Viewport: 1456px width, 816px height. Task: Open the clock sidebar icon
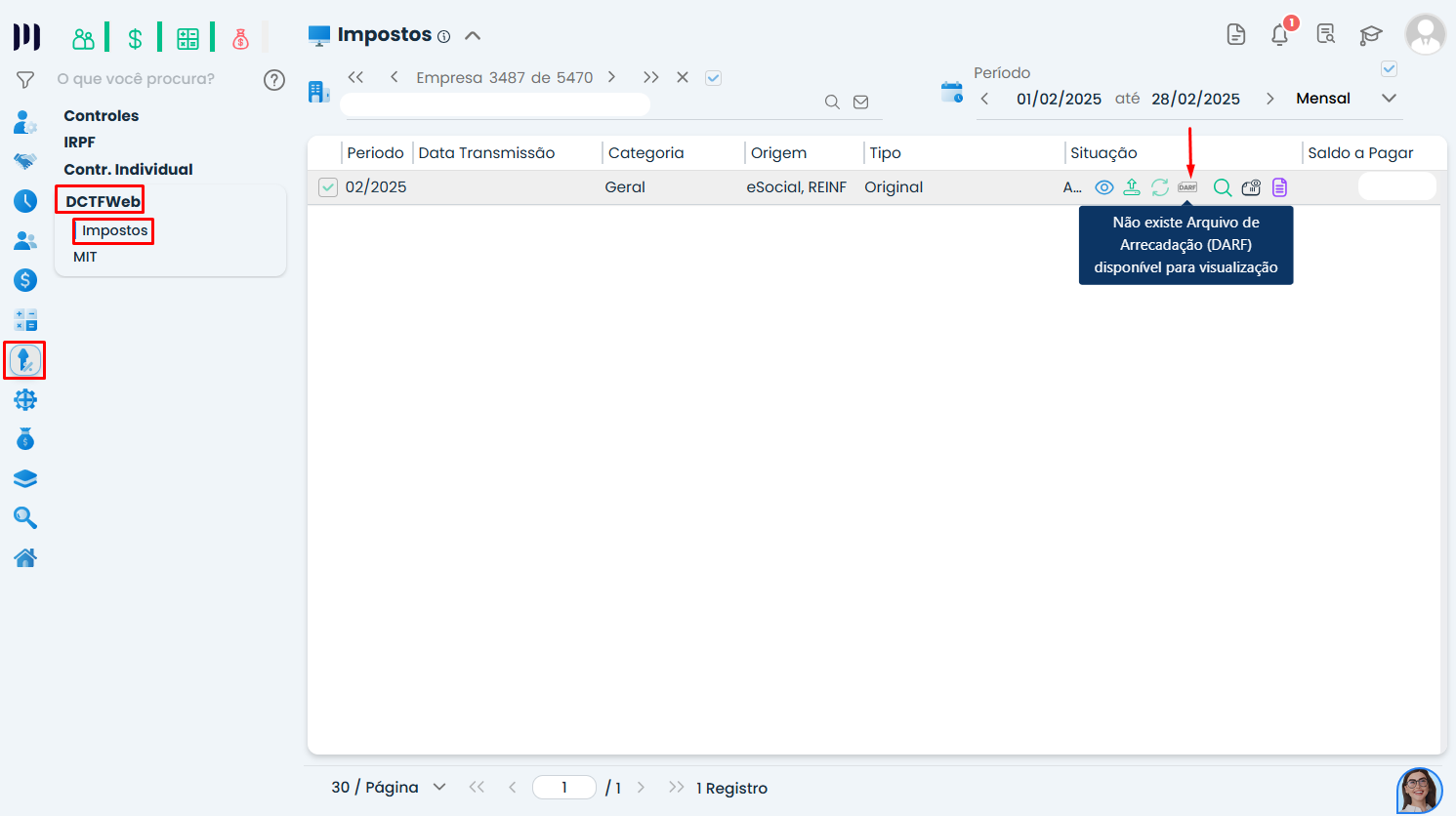point(25,201)
